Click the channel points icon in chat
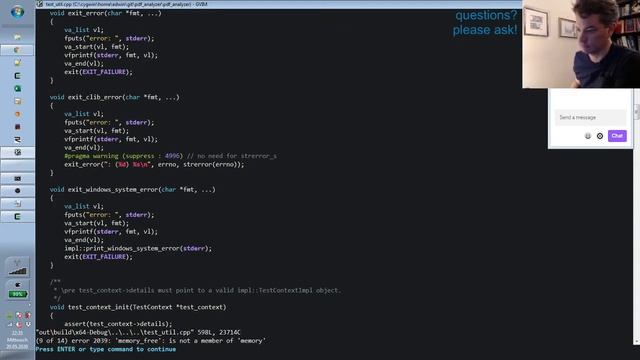This screenshot has width=640, height=360. (x=588, y=136)
